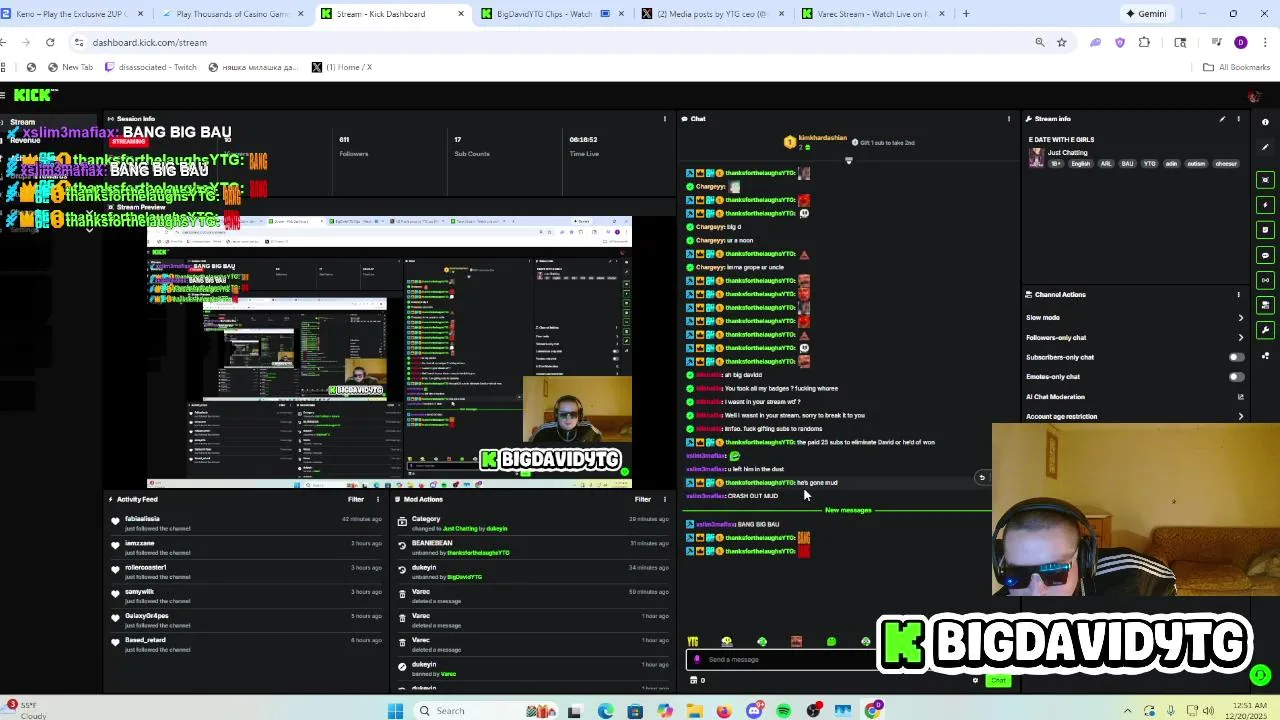Image resolution: width=1280 pixels, height=720 pixels.
Task: Enable Emotes-only chat switch
Action: click(1237, 377)
